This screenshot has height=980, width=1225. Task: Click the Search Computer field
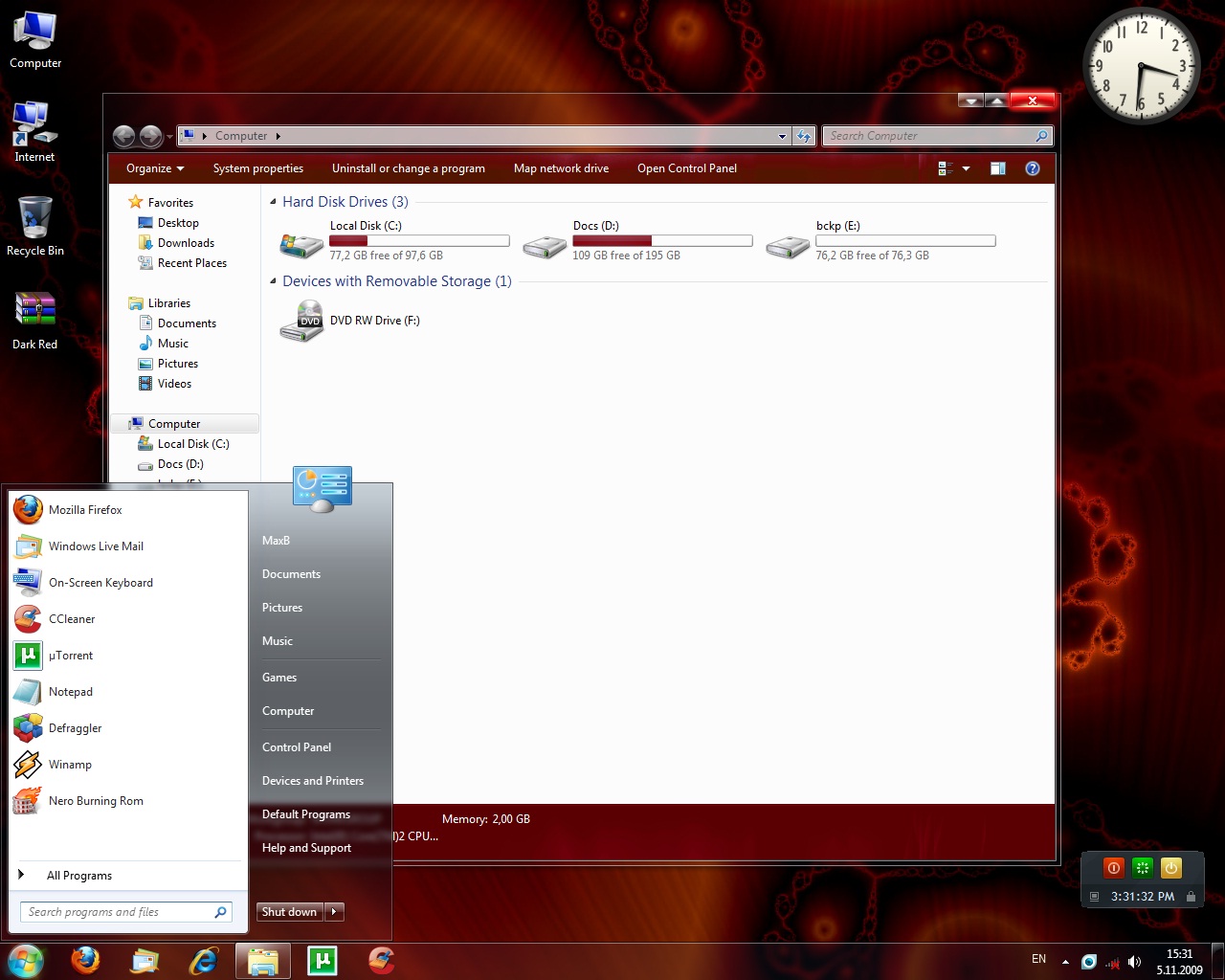[x=938, y=136]
